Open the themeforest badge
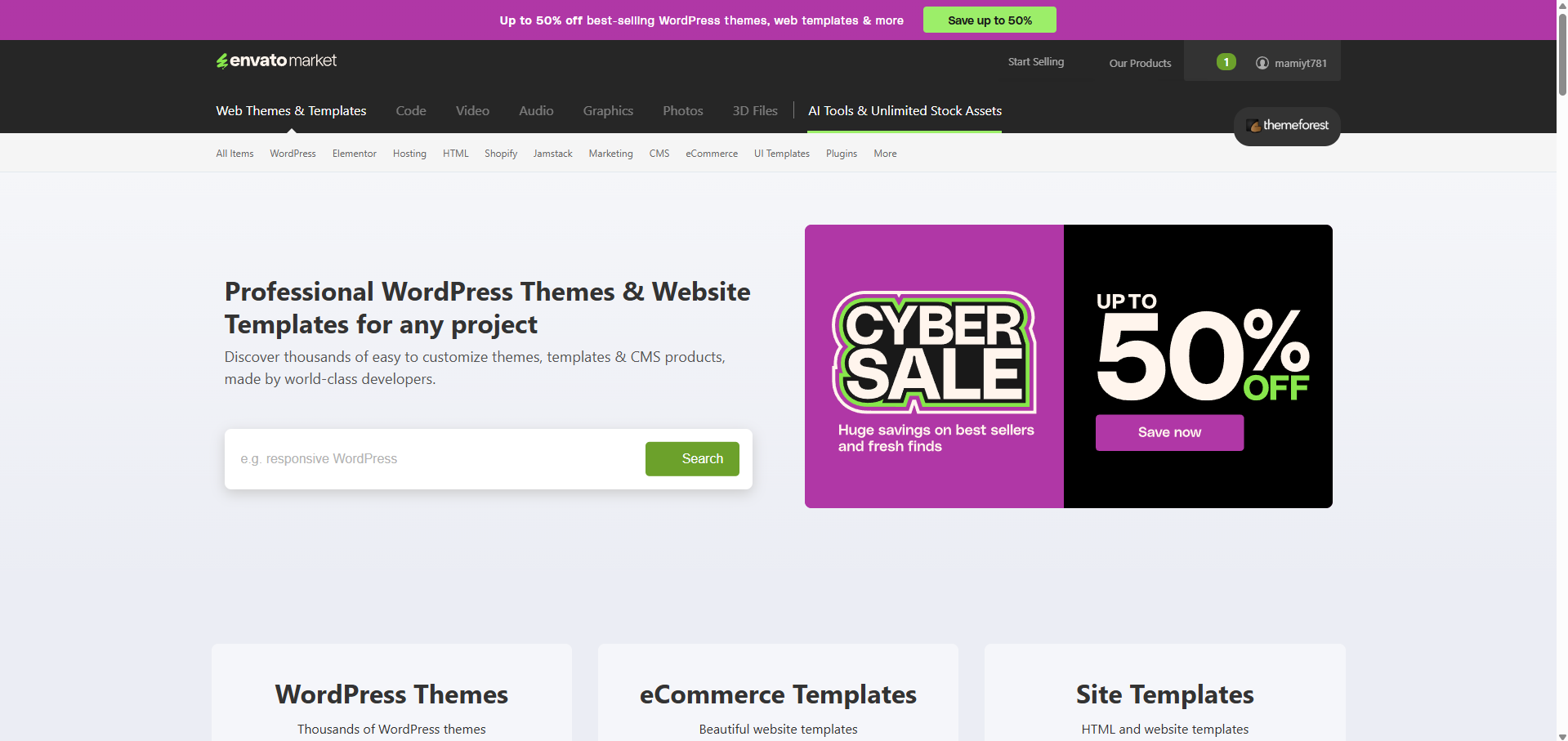The image size is (1568, 741). [x=1287, y=126]
